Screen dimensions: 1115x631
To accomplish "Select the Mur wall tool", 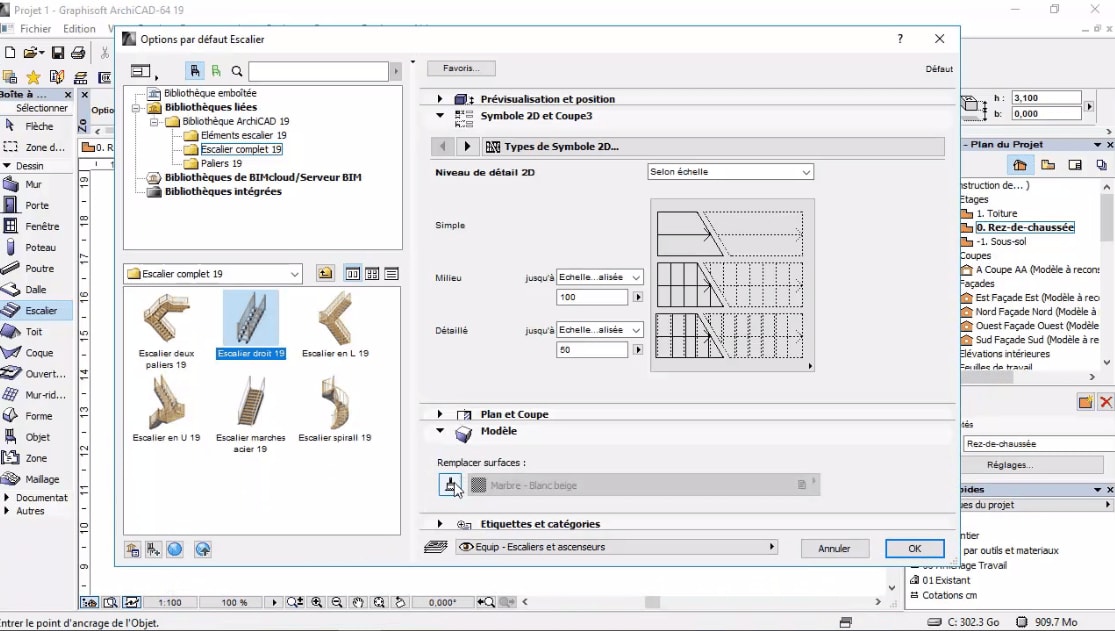I will 33,184.
